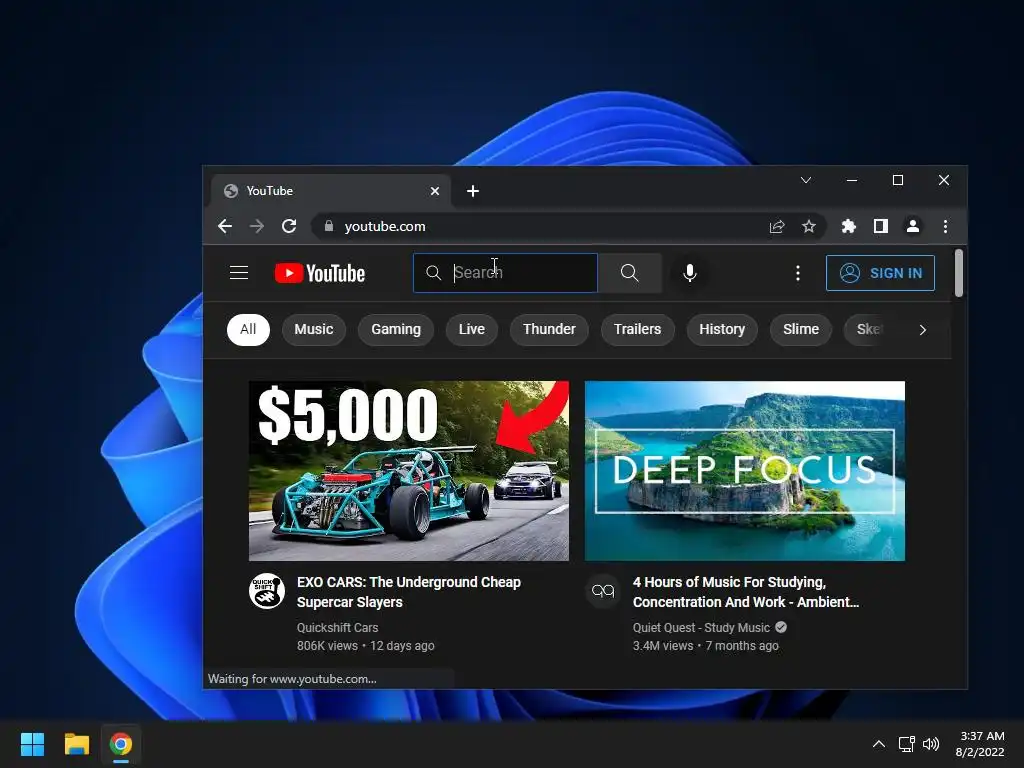Open Quiet Quest - Study Music channel link
1024x768 pixels.
click(x=701, y=628)
